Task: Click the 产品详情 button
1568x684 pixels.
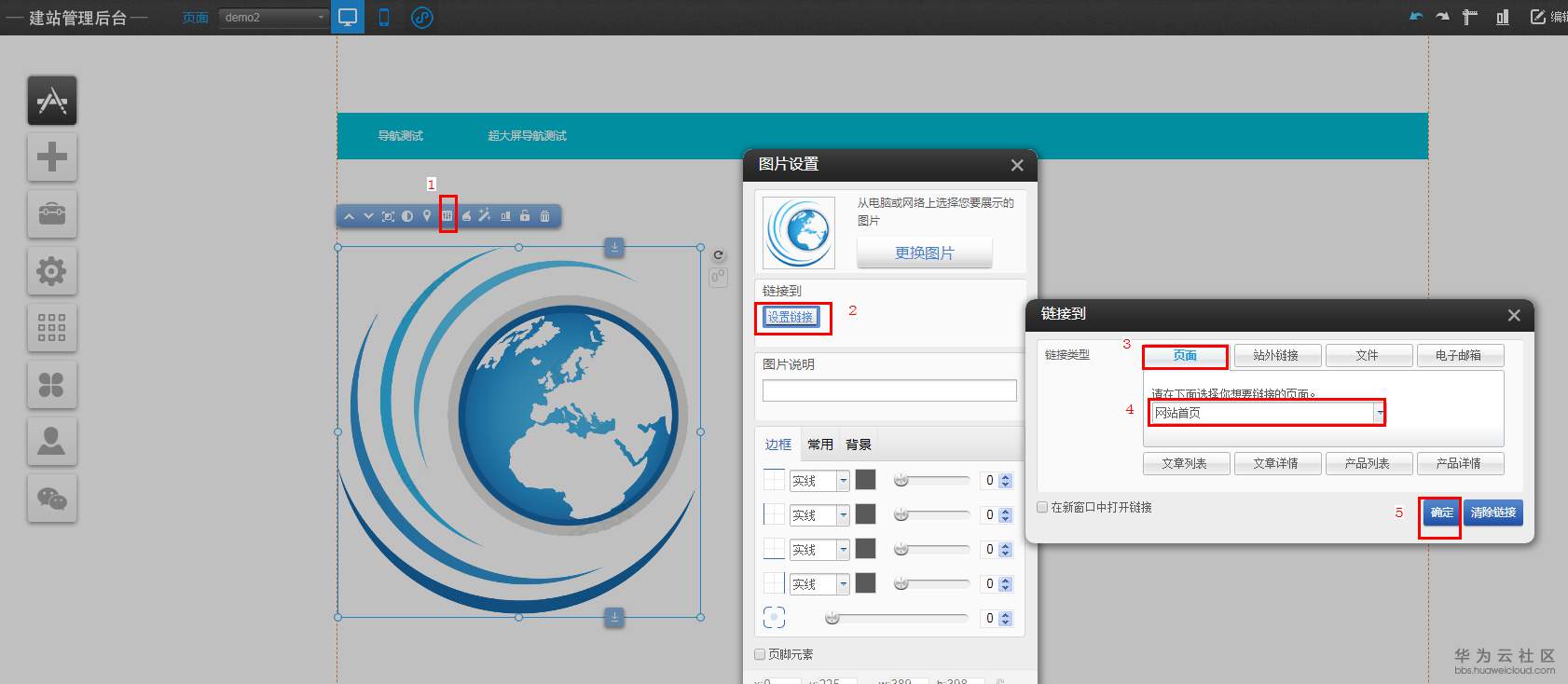Action: click(x=1459, y=463)
